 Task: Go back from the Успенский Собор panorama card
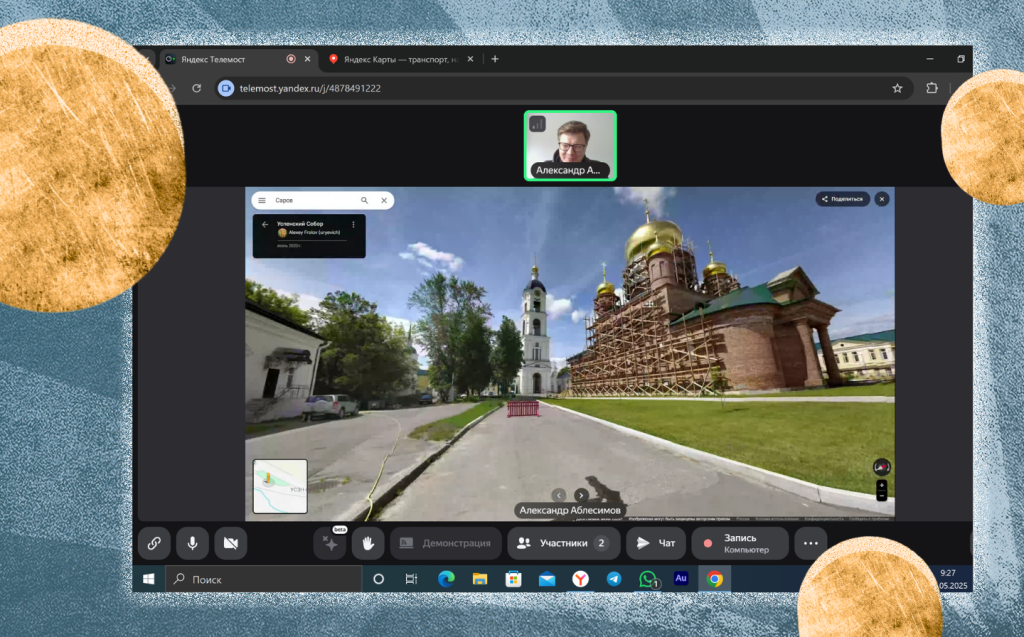[x=265, y=224]
